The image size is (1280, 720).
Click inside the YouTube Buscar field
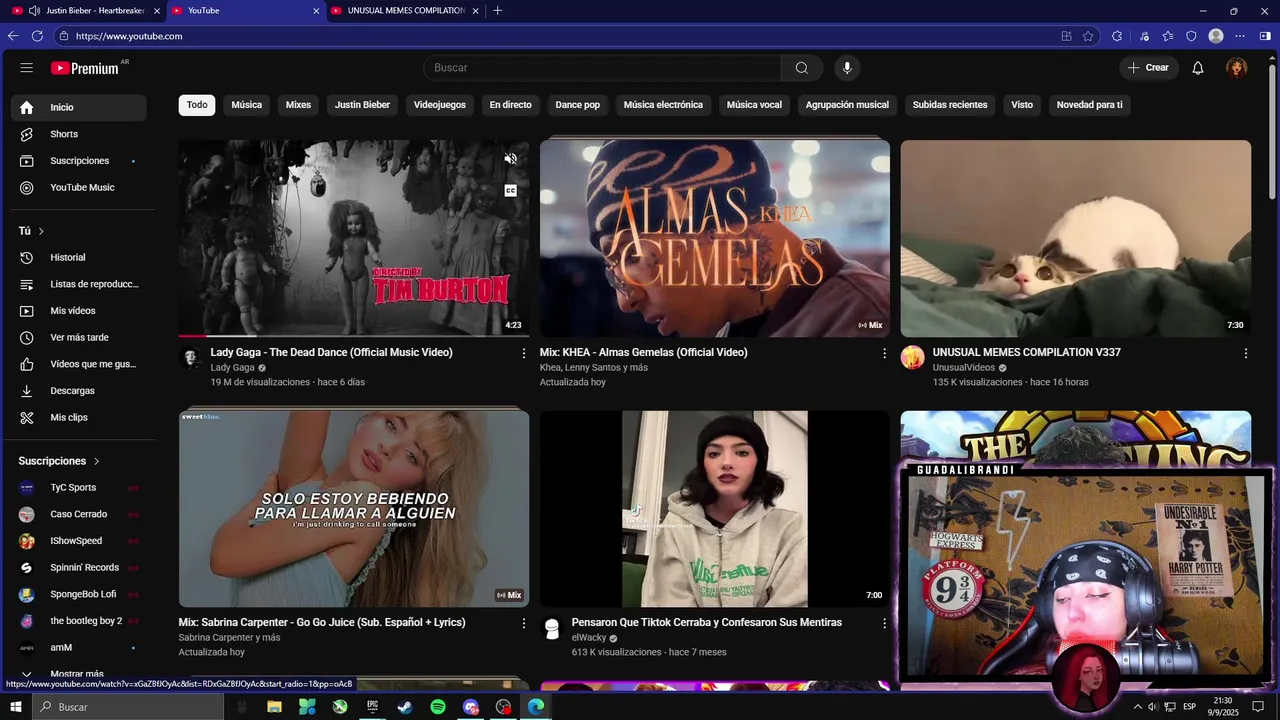click(602, 68)
